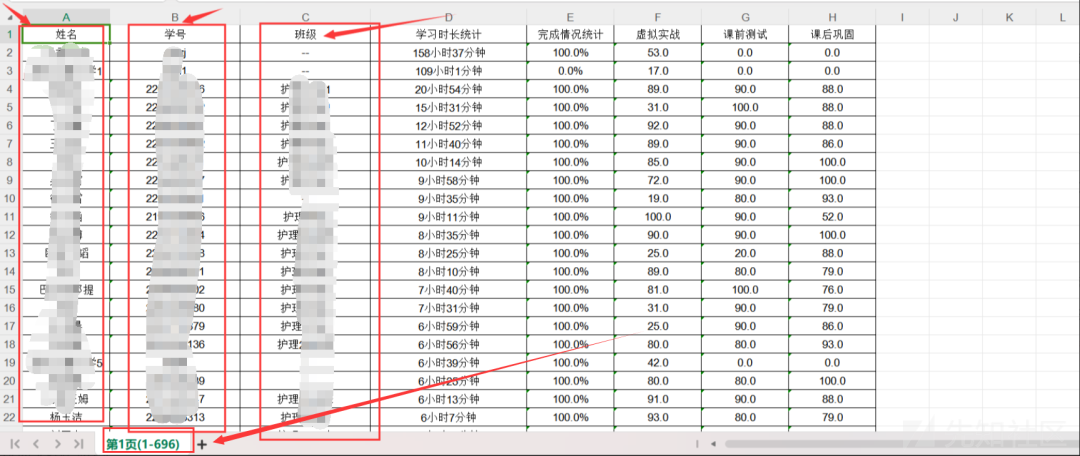
Task: Click the 课后巩固 header cell
Action: click(832, 34)
